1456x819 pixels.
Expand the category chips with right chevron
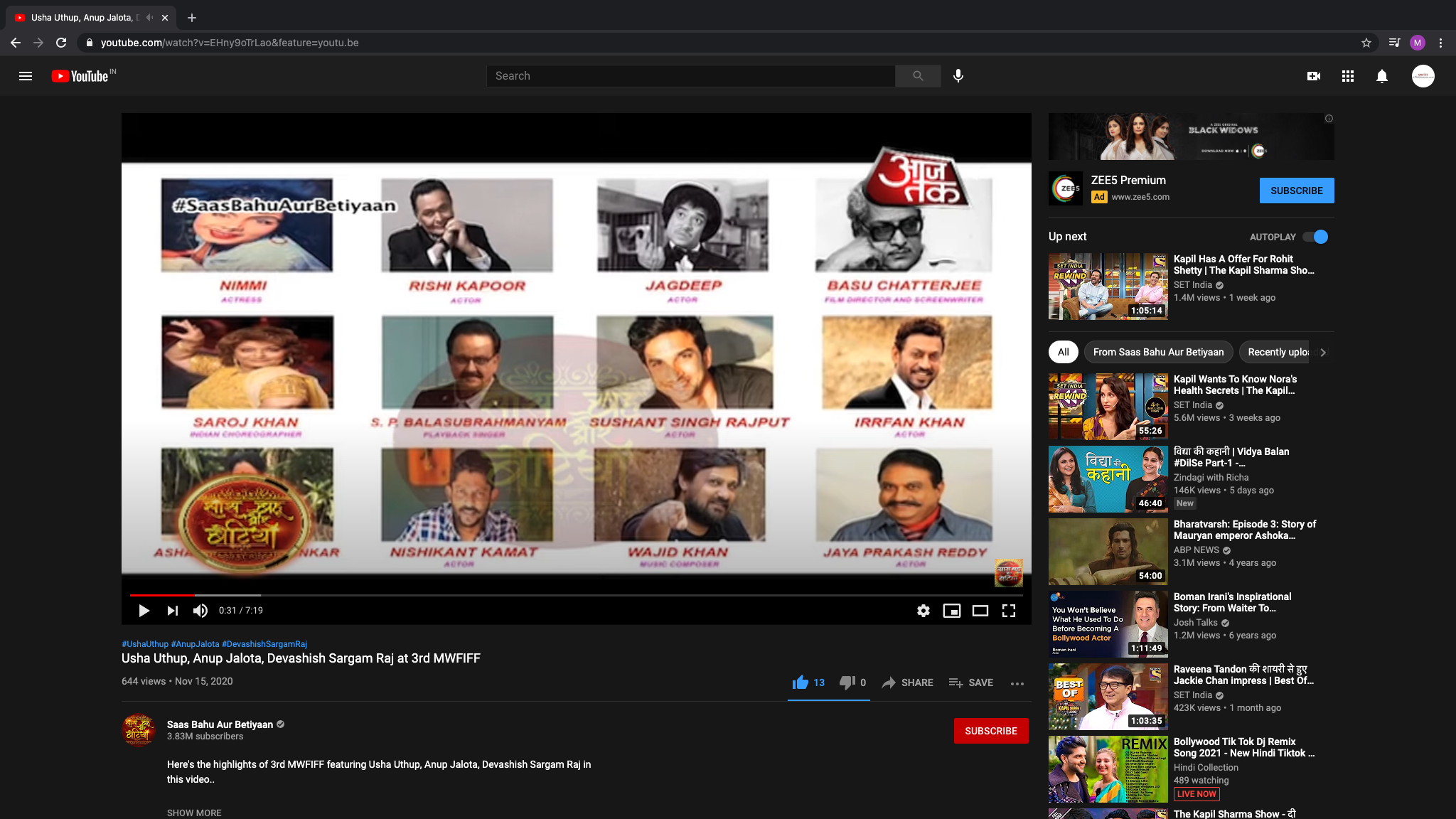click(1323, 353)
